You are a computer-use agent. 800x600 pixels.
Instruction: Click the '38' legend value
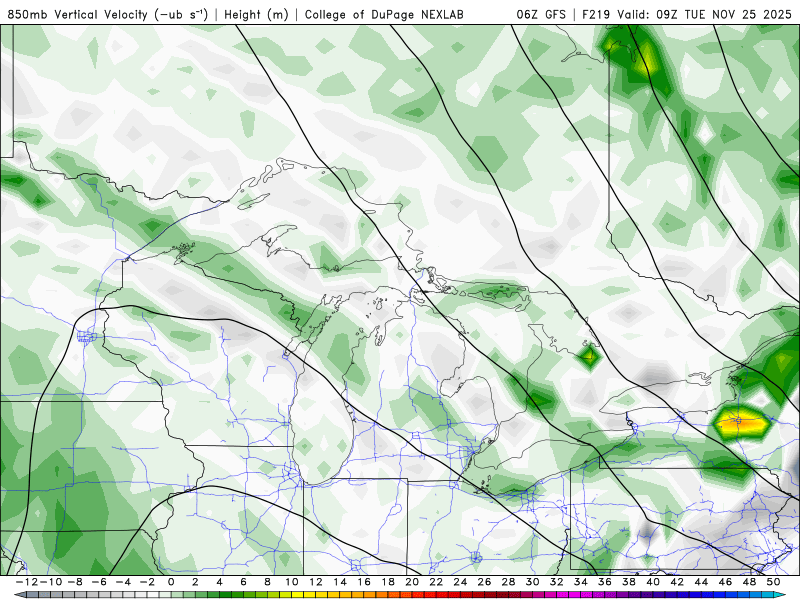pyautogui.click(x=629, y=582)
